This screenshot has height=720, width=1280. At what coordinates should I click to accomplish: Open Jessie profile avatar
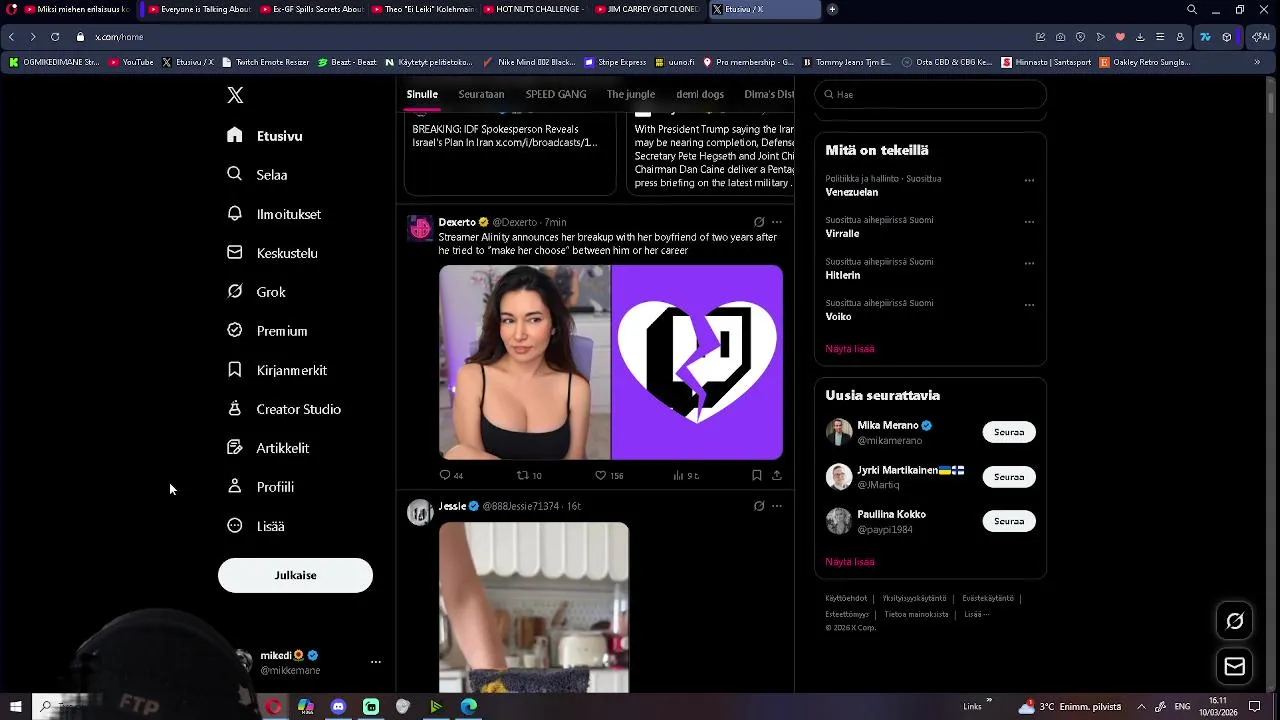[420, 513]
